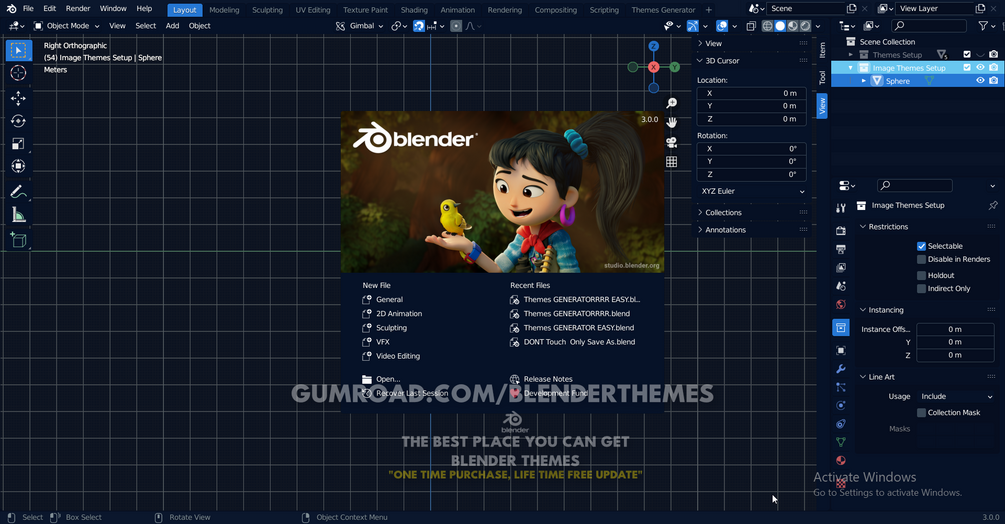Open the Material properties tab

pyautogui.click(x=841, y=461)
